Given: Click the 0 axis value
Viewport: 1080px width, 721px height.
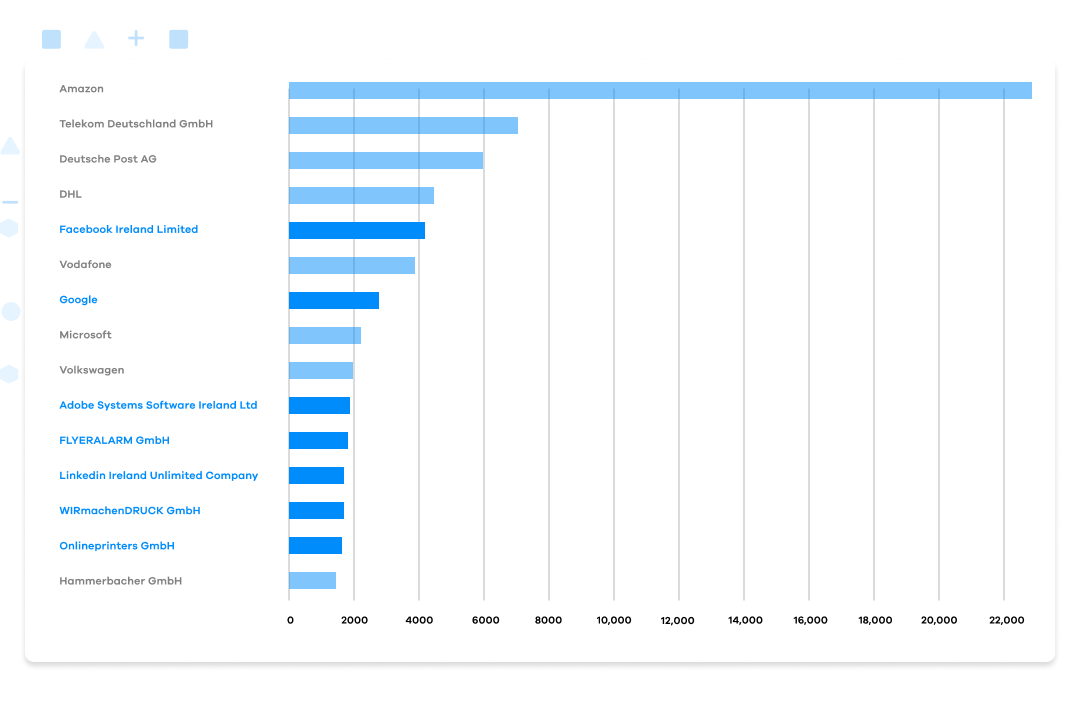Looking at the screenshot, I should coord(290,620).
